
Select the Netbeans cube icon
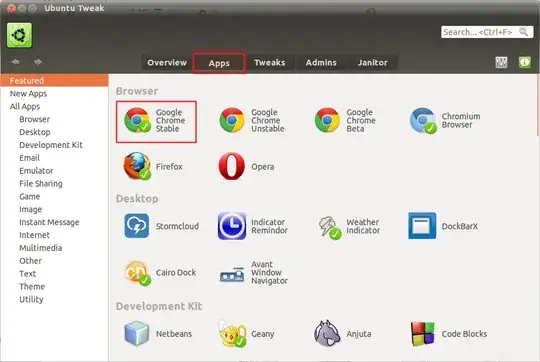(x=137, y=333)
